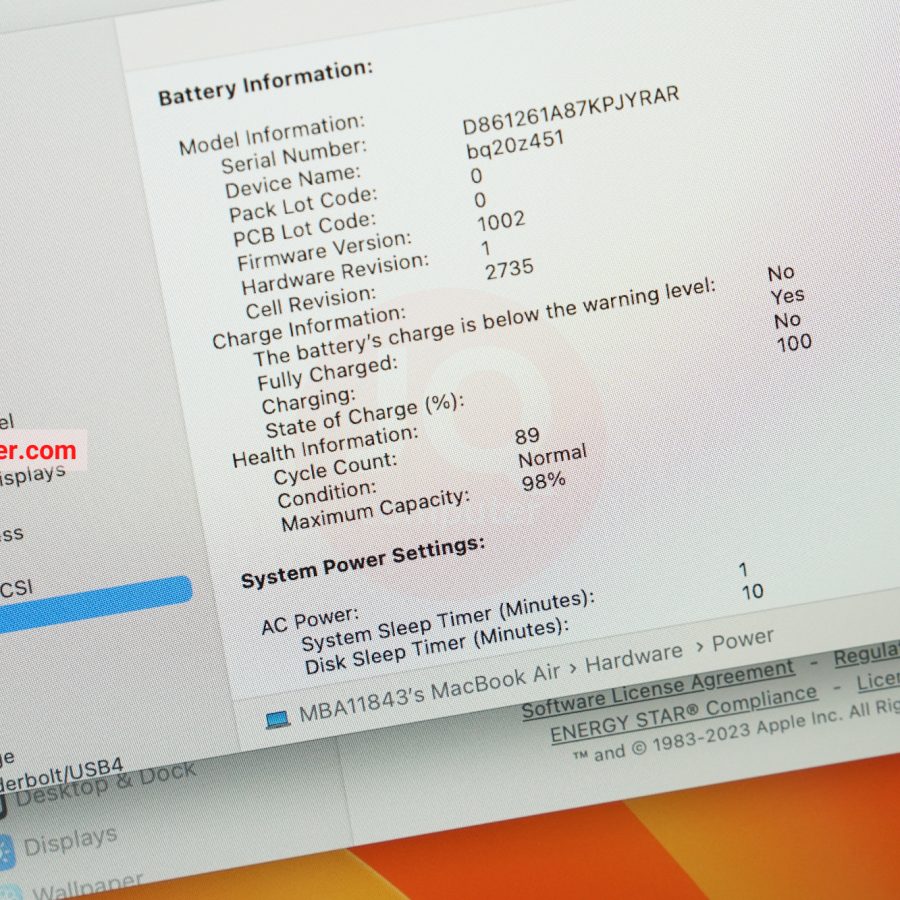Image resolution: width=900 pixels, height=900 pixels.
Task: Click the System Power Settings heading
Action: click(x=363, y=562)
